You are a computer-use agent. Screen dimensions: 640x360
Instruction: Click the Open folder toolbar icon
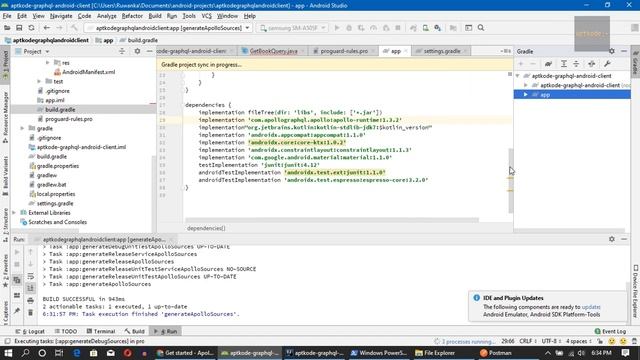[x=7, y=28]
